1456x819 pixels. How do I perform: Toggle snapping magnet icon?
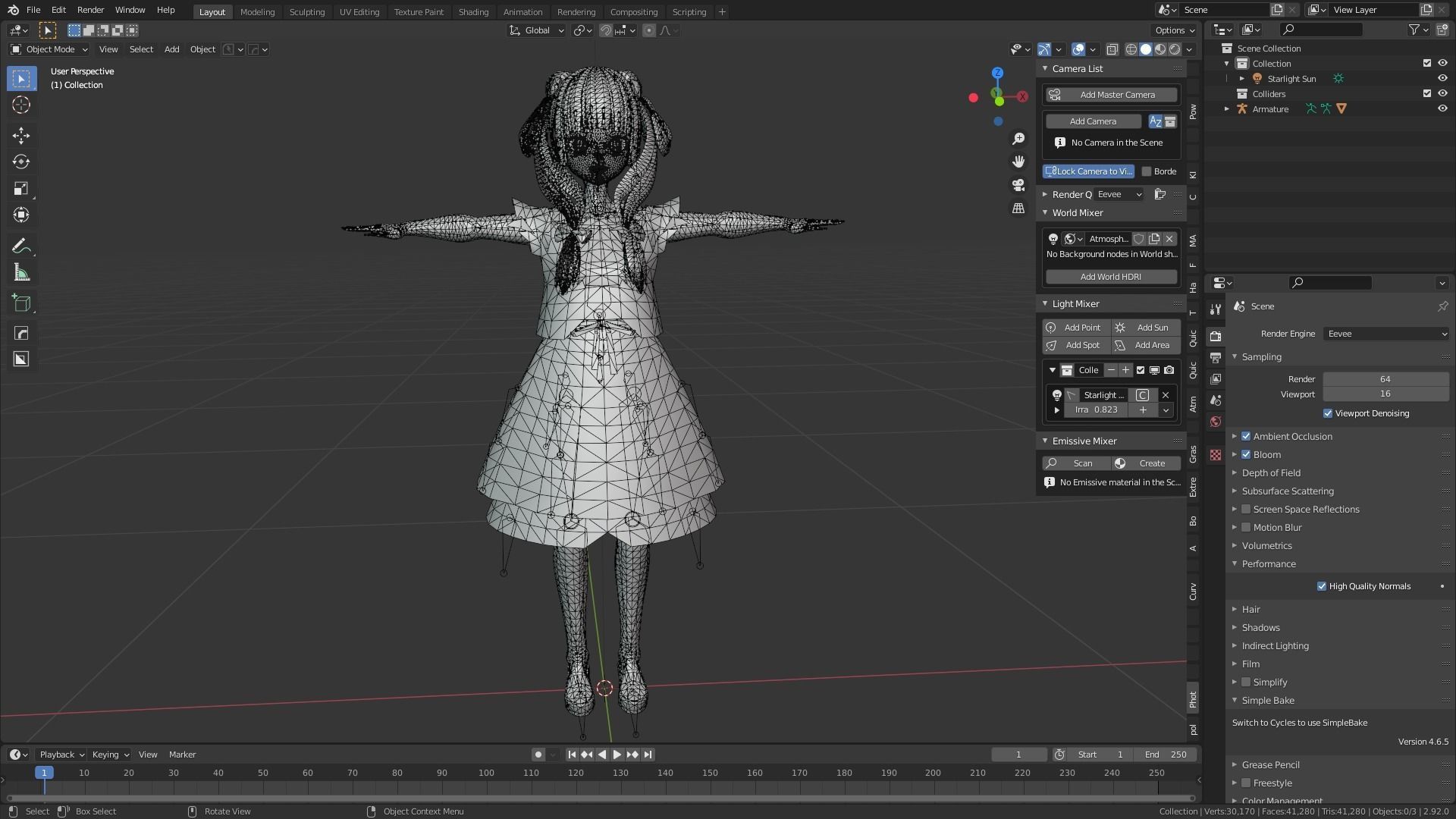[606, 30]
